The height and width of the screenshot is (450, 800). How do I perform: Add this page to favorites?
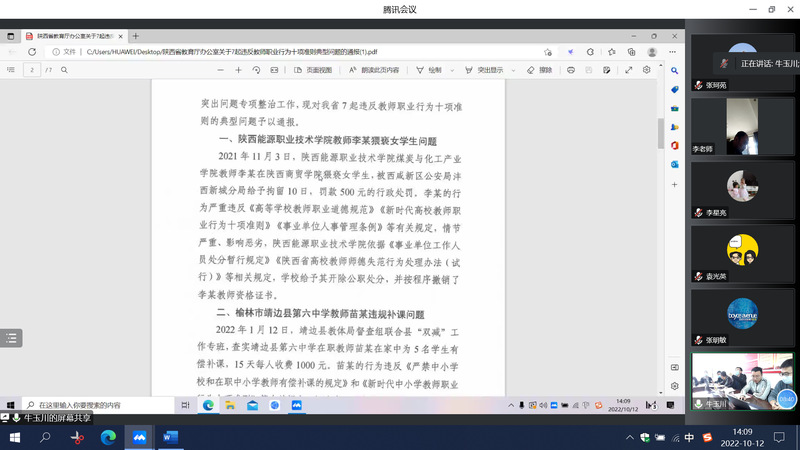pos(548,52)
